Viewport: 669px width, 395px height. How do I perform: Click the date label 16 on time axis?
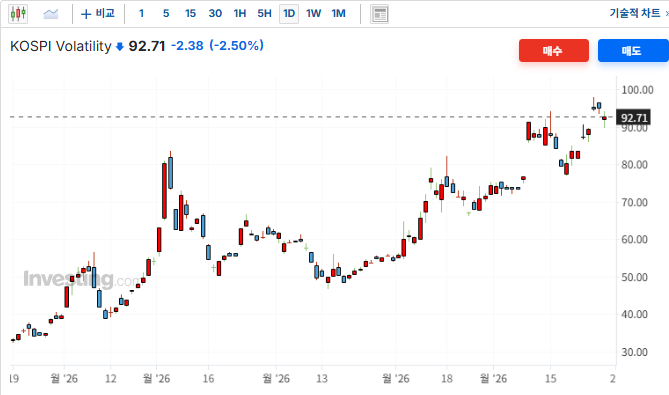pos(208,378)
